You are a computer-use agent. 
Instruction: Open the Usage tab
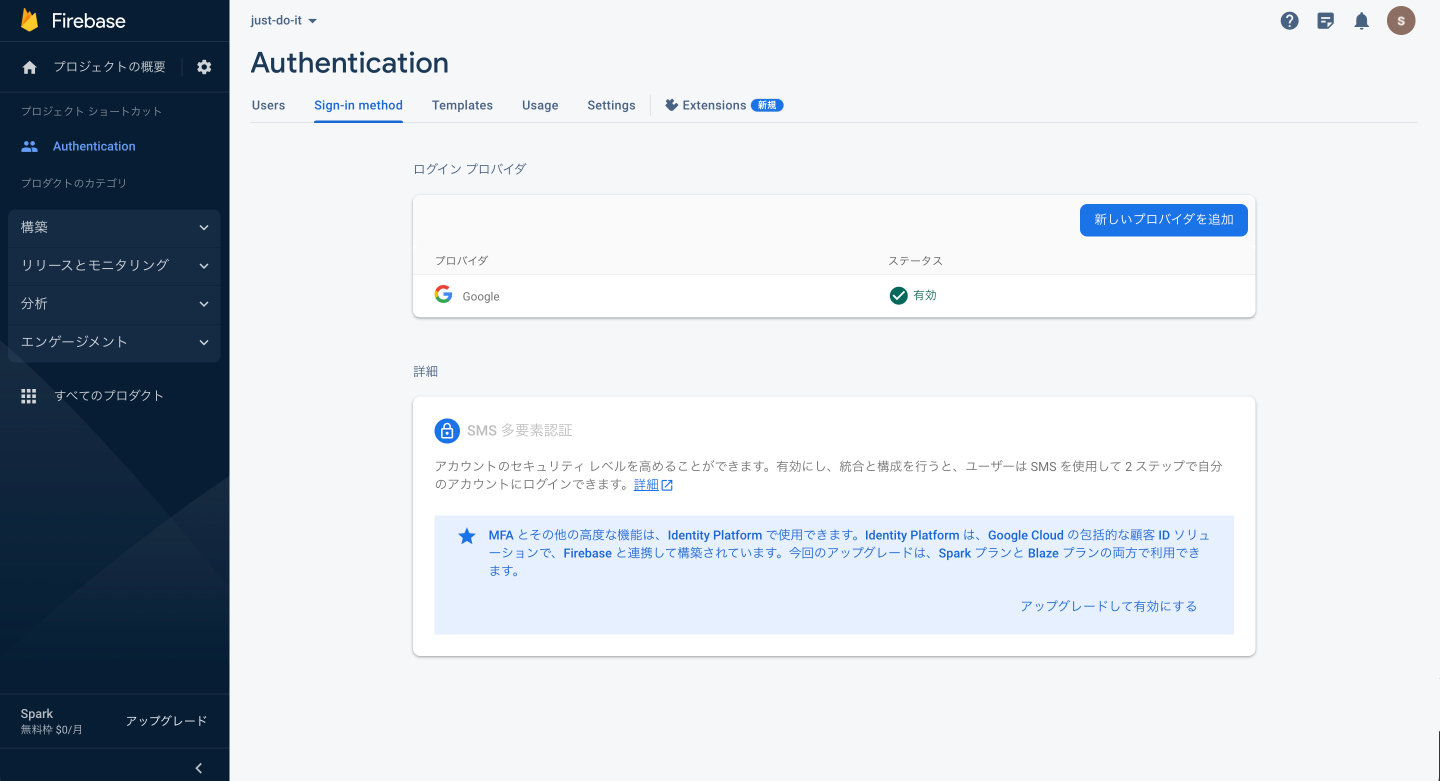pos(540,105)
